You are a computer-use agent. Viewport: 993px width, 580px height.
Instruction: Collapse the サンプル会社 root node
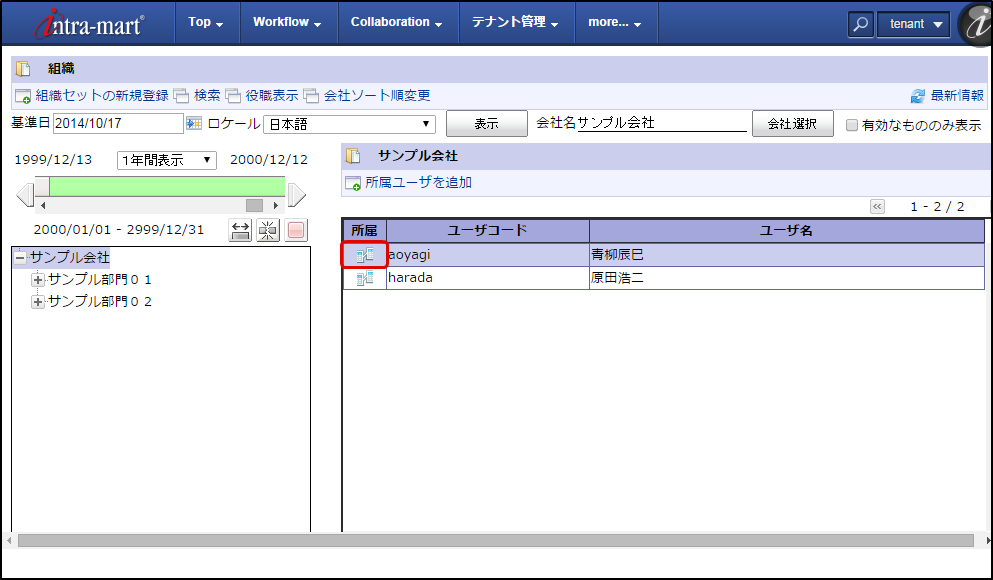tap(20, 258)
